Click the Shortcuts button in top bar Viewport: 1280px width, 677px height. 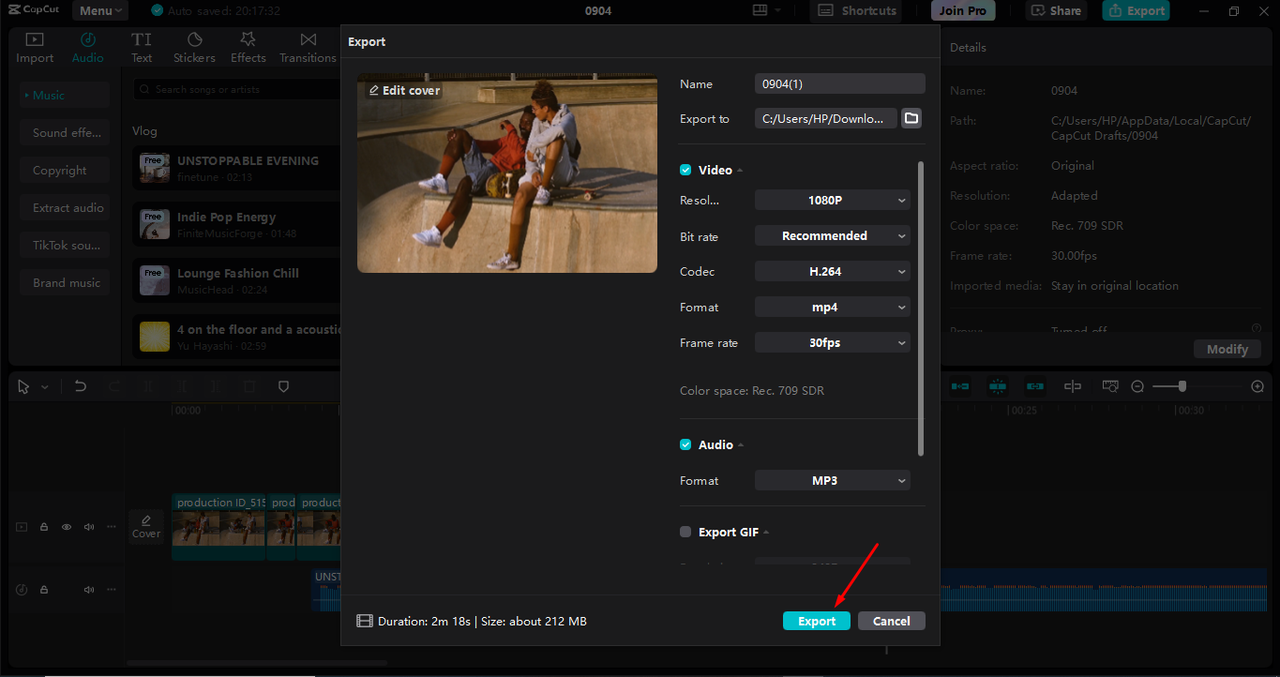tap(855, 11)
